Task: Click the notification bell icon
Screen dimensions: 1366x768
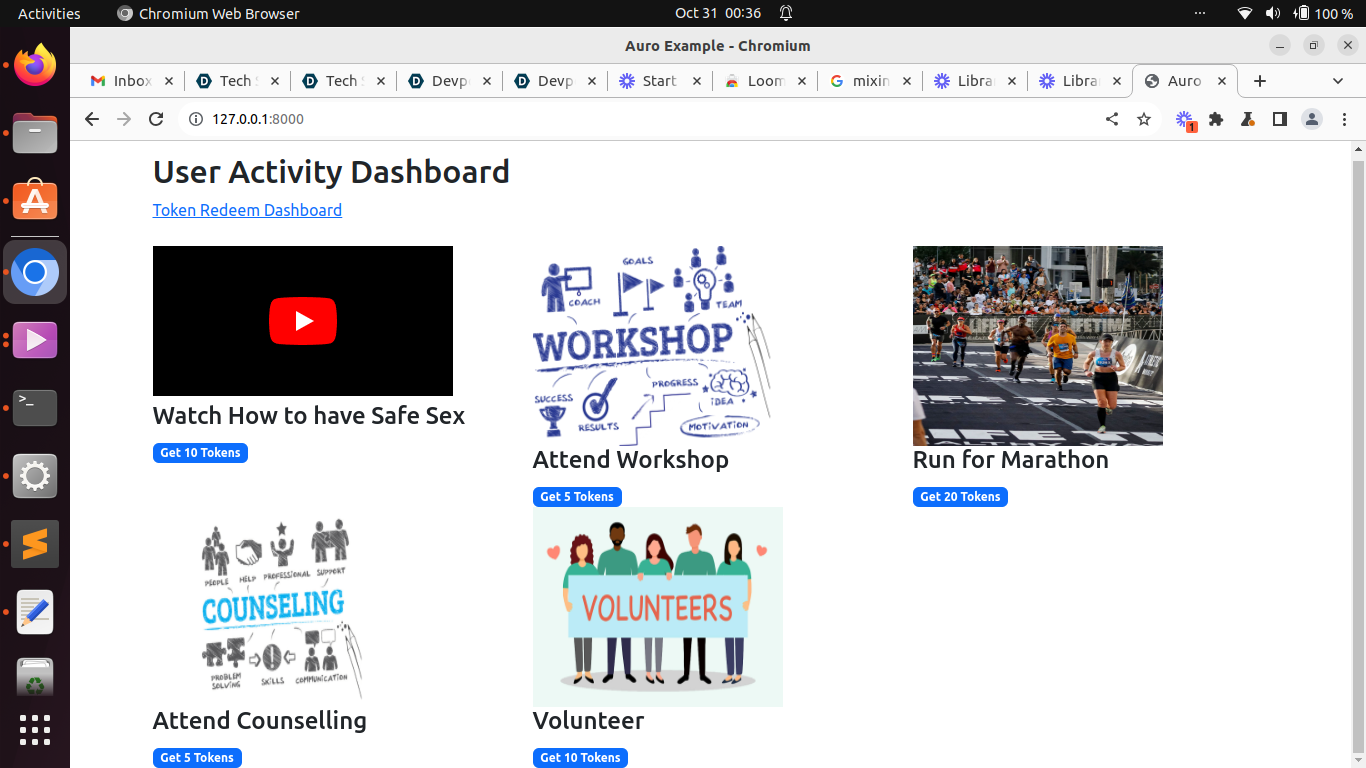Action: 786,13
